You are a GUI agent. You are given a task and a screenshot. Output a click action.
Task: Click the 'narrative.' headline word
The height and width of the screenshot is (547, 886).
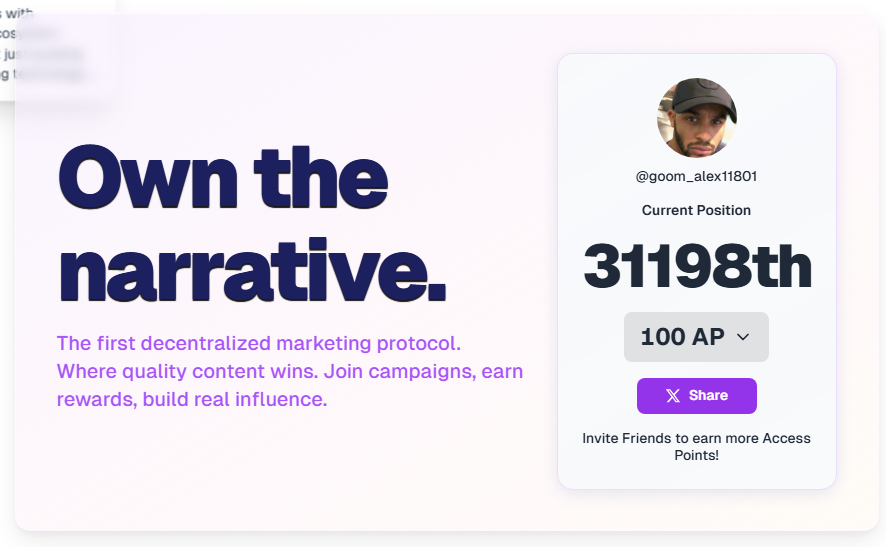252,270
